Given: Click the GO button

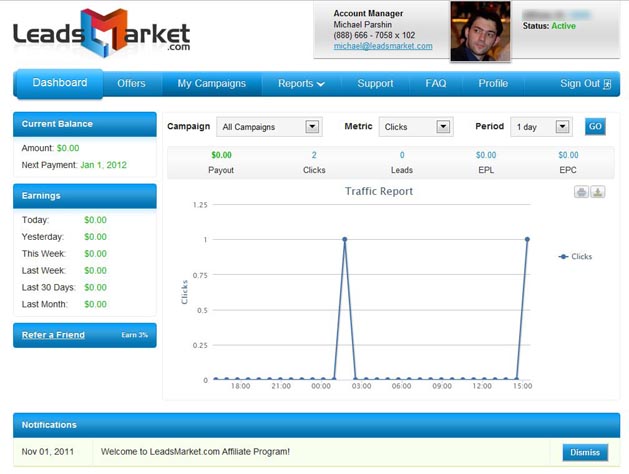Looking at the screenshot, I should (595, 127).
